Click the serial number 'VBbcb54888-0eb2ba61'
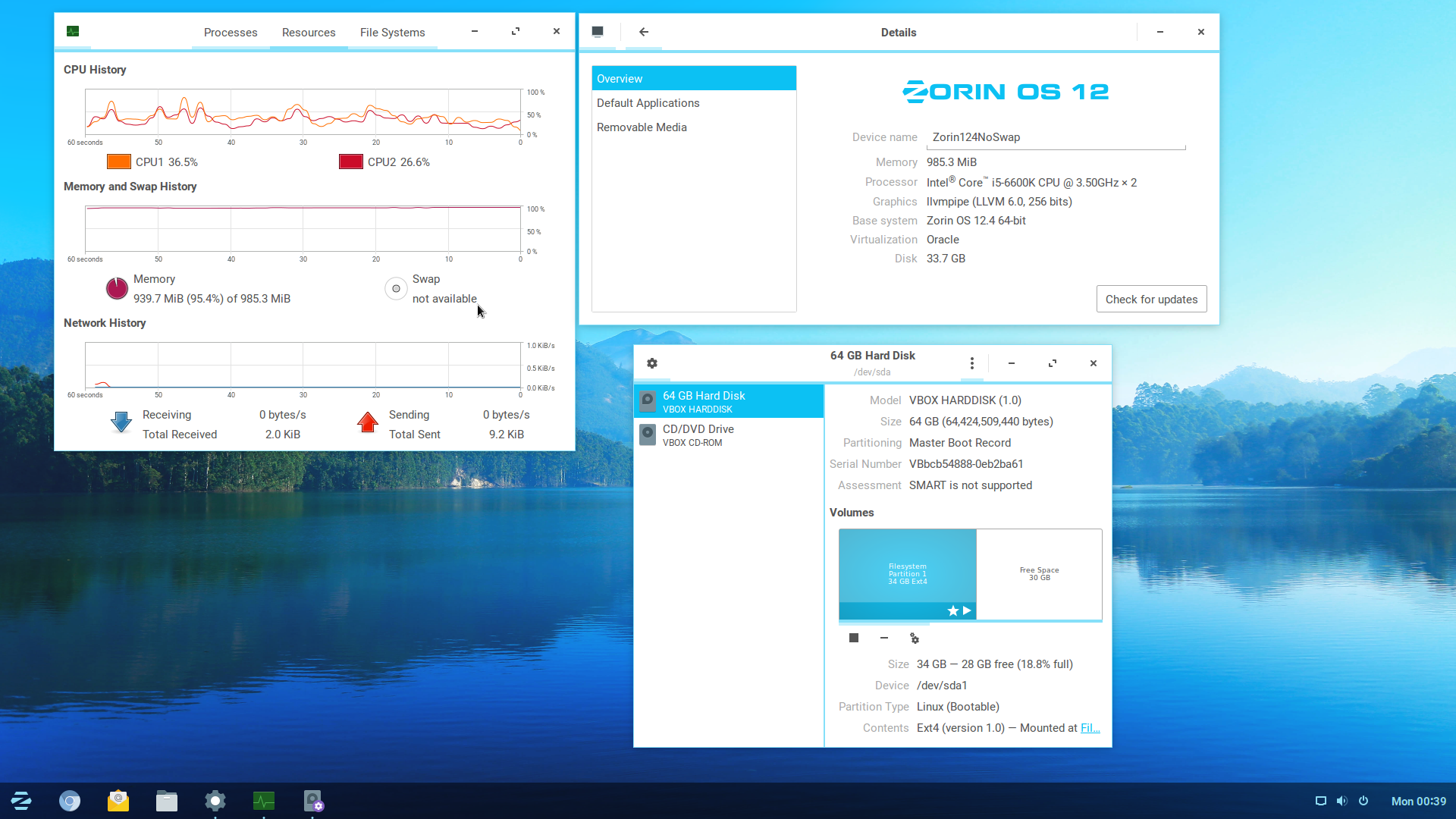Image resolution: width=1456 pixels, height=819 pixels. click(966, 463)
